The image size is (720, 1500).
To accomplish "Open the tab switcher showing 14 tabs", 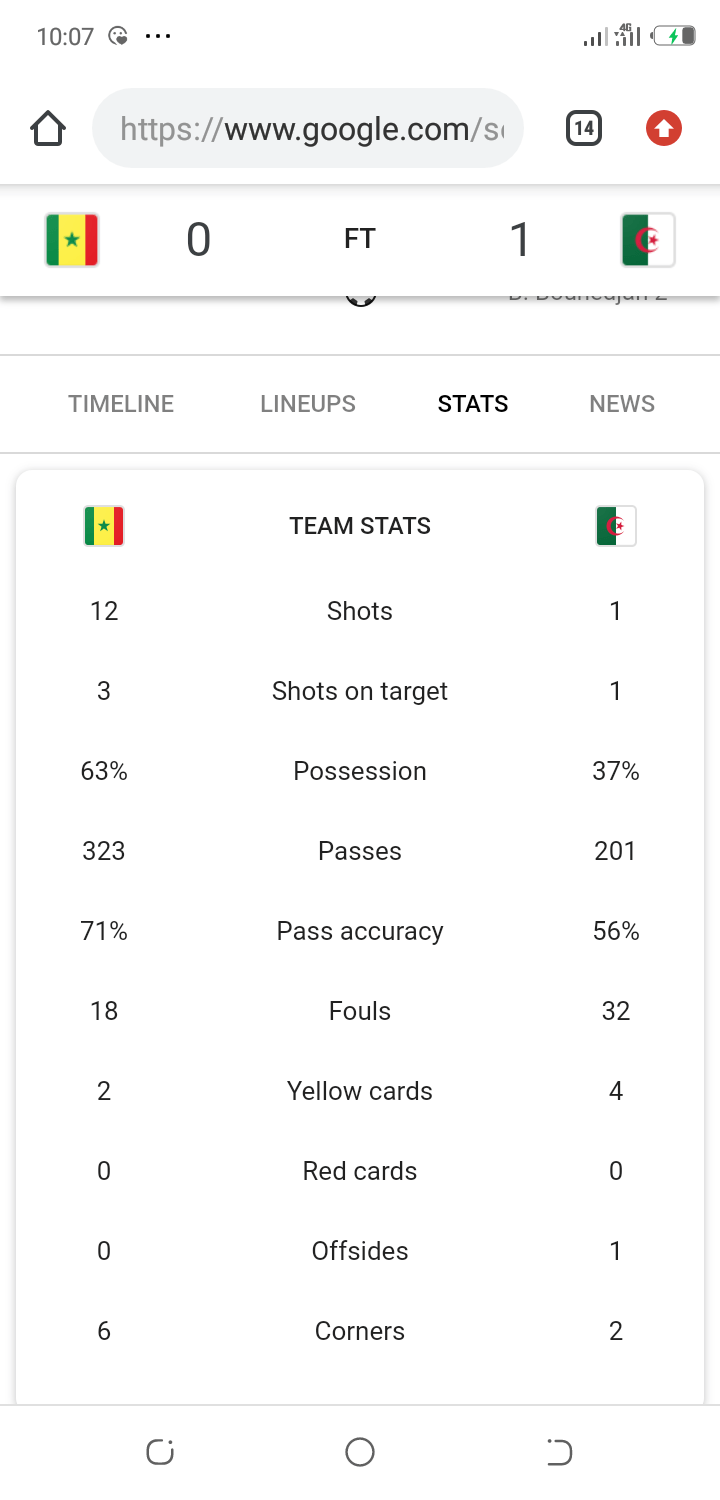I will coord(584,128).
